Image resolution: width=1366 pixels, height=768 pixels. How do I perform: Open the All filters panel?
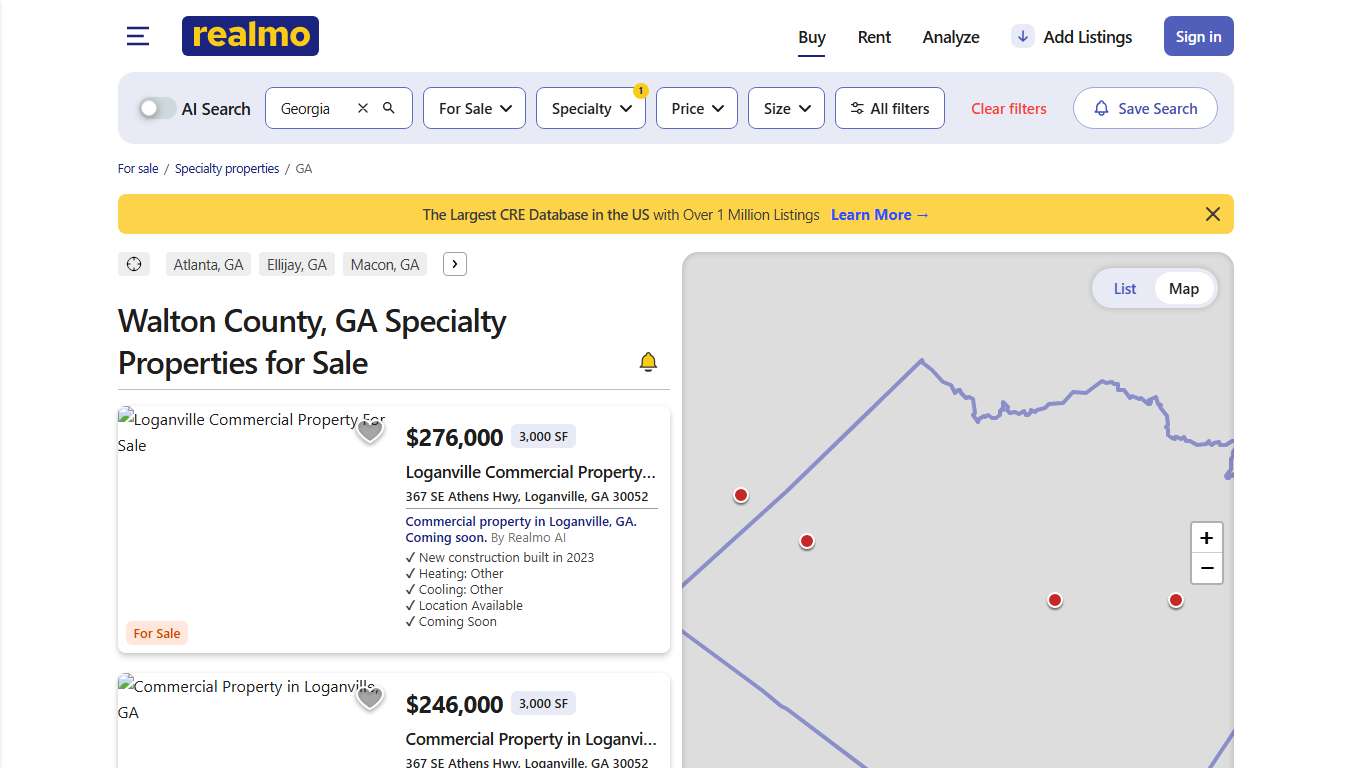pos(889,108)
